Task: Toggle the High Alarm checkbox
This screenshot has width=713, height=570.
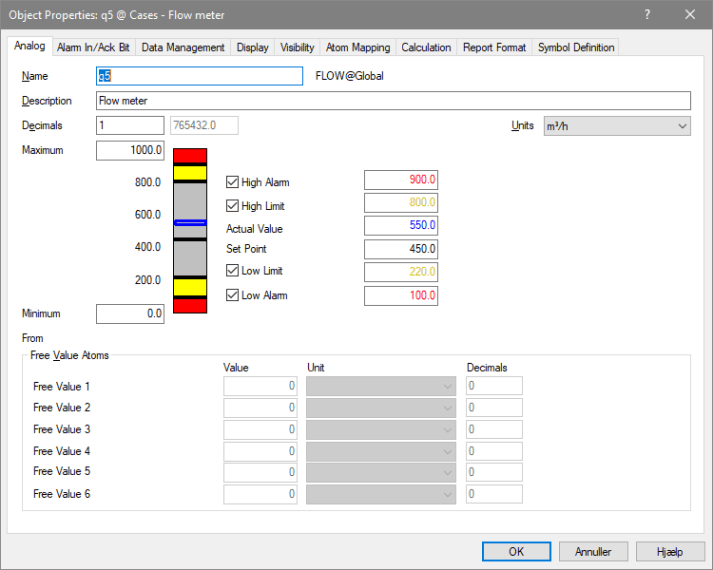Action: point(233,182)
